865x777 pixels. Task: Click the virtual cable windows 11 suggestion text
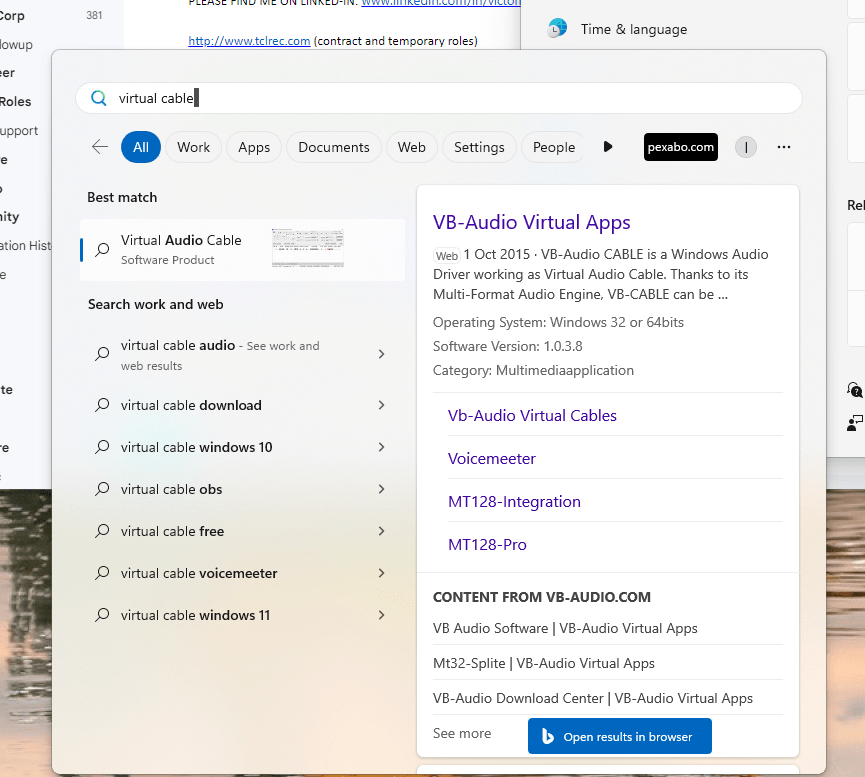point(195,615)
